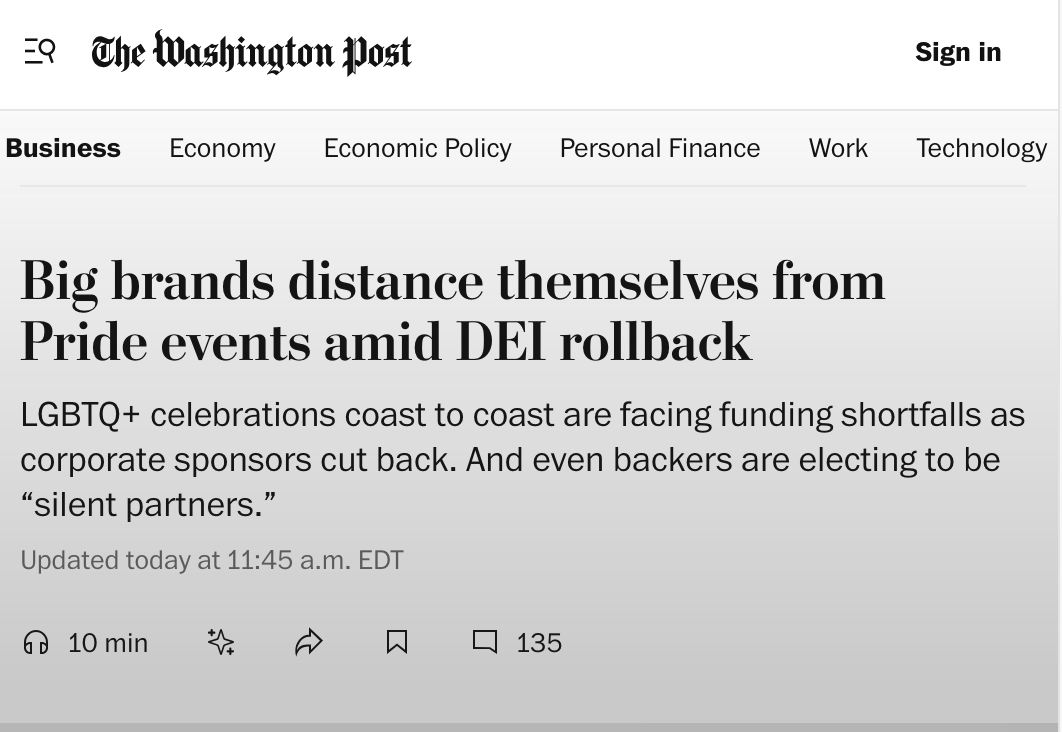The height and width of the screenshot is (732, 1062).
Task: Open the Business section
Action: point(63,148)
